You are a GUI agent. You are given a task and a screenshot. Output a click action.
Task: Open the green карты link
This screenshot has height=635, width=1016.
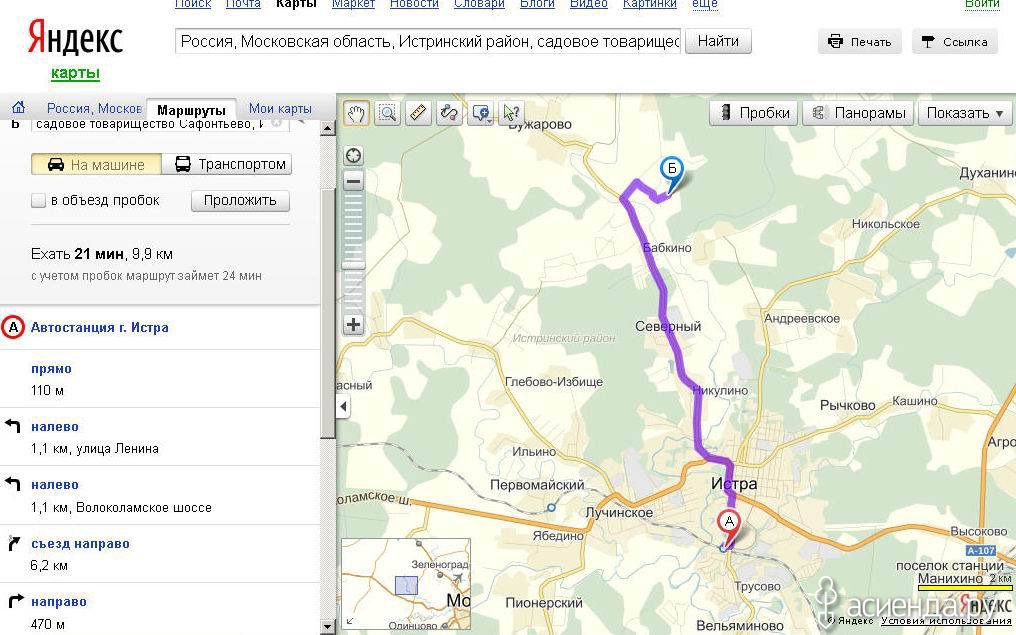pos(75,73)
